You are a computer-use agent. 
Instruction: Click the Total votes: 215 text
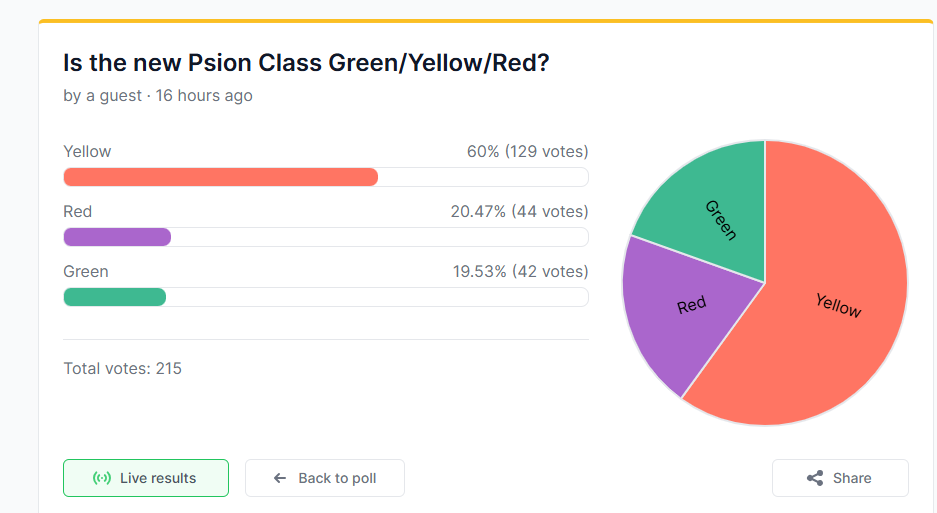pos(122,368)
